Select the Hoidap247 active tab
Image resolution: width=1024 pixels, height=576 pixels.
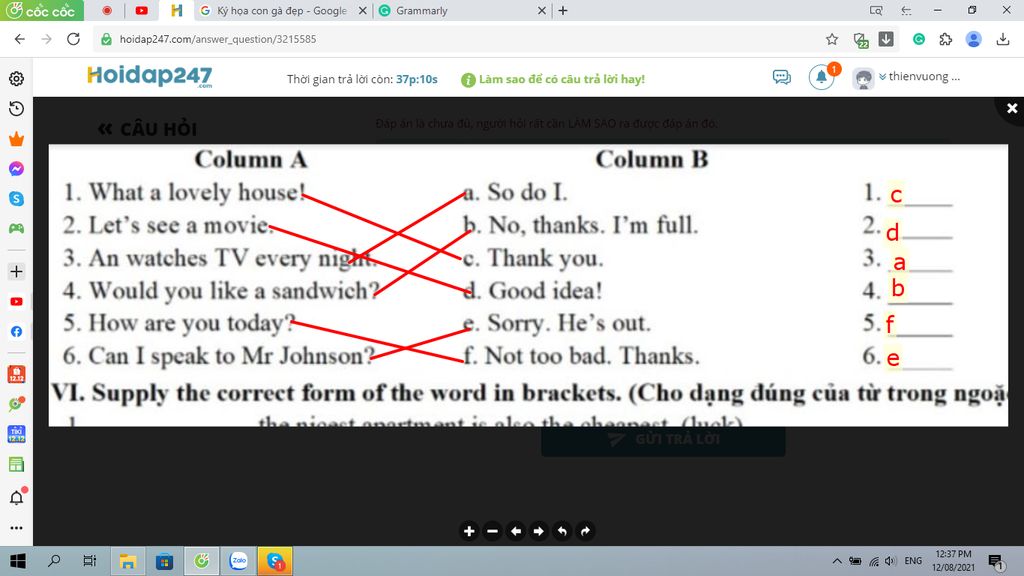176,10
